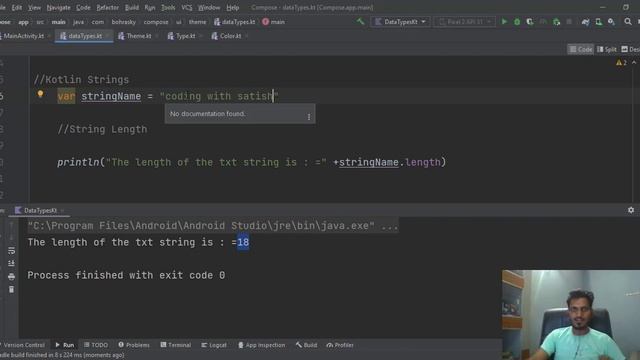The image size is (640, 360).
Task: Sync Project with Gradle Files icon
Action: point(586,22)
